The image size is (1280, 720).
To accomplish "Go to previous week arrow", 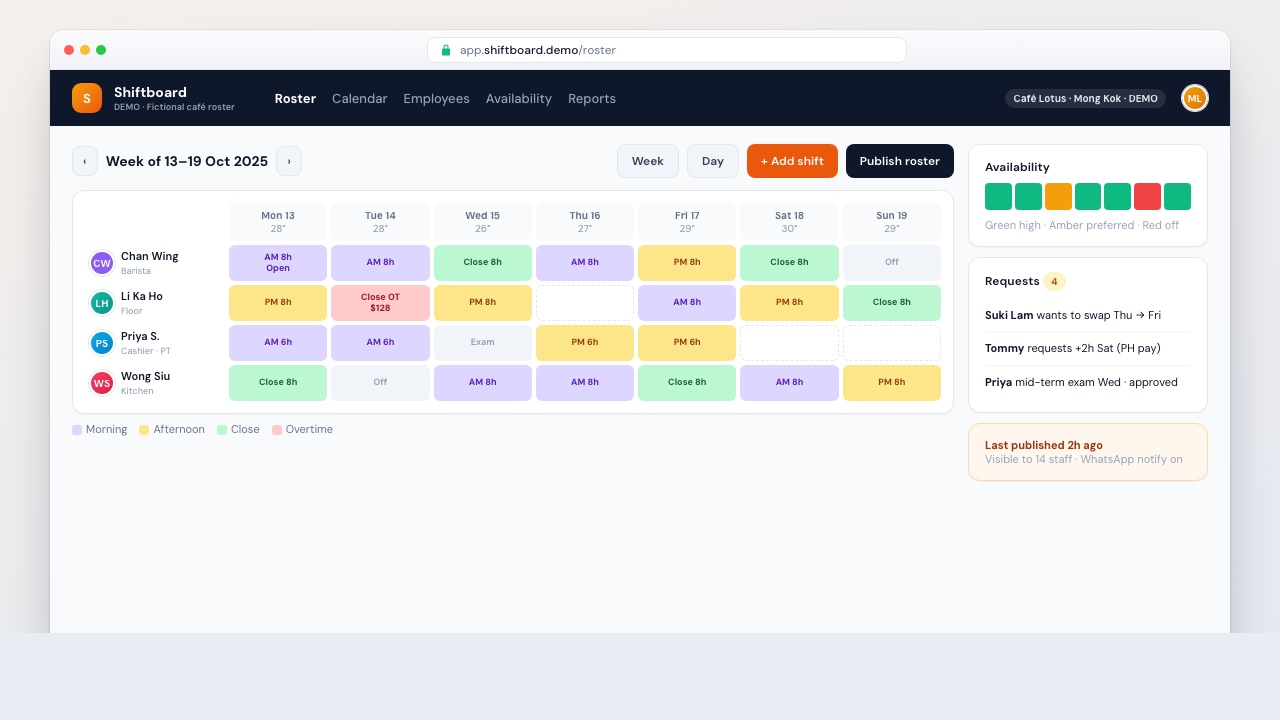I will click(85, 161).
